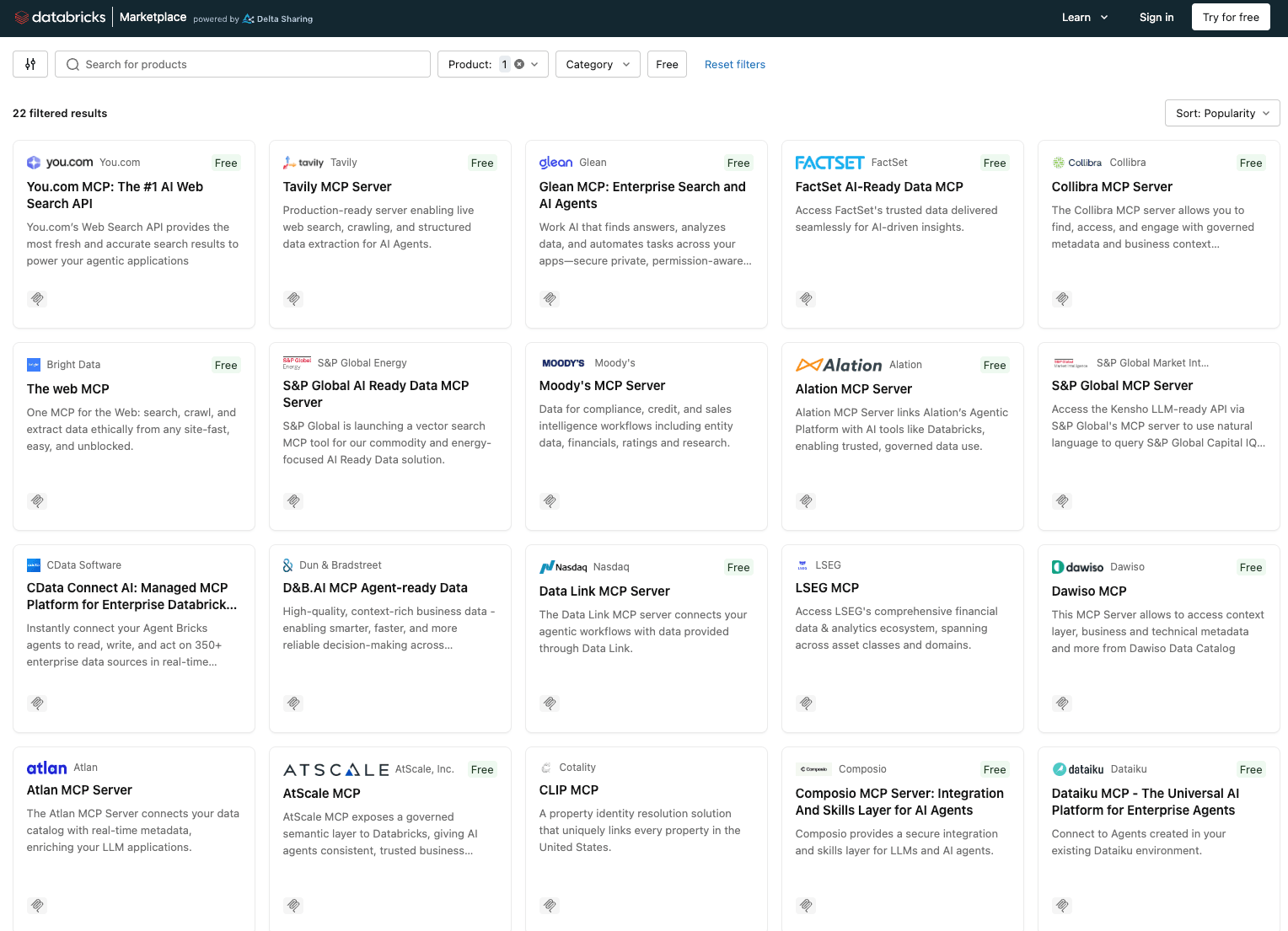The image size is (1288, 931).
Task: Click MCP type icon on Glean card
Action: click(x=550, y=298)
